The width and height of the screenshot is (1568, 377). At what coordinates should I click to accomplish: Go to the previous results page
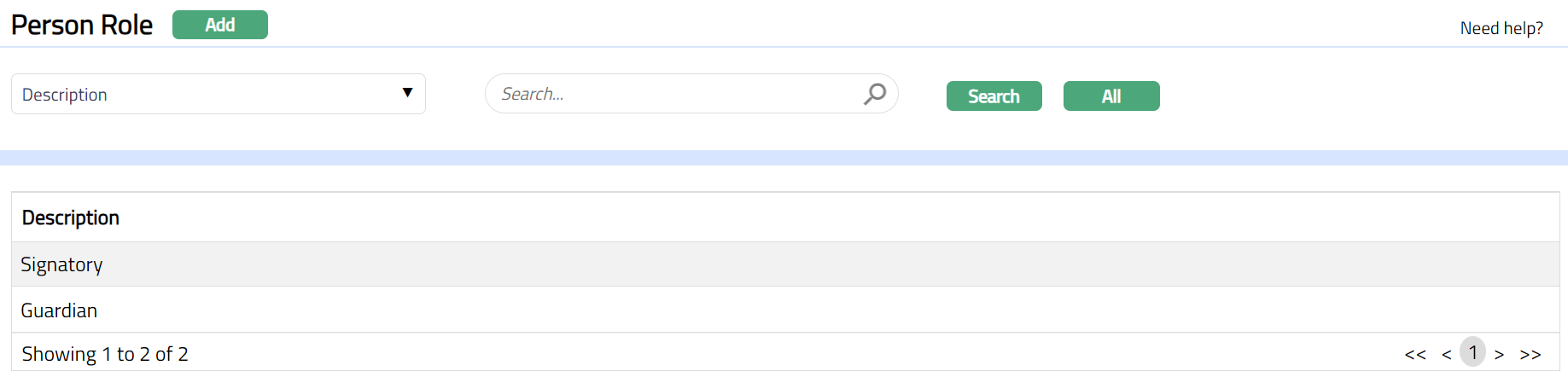pos(1446,354)
